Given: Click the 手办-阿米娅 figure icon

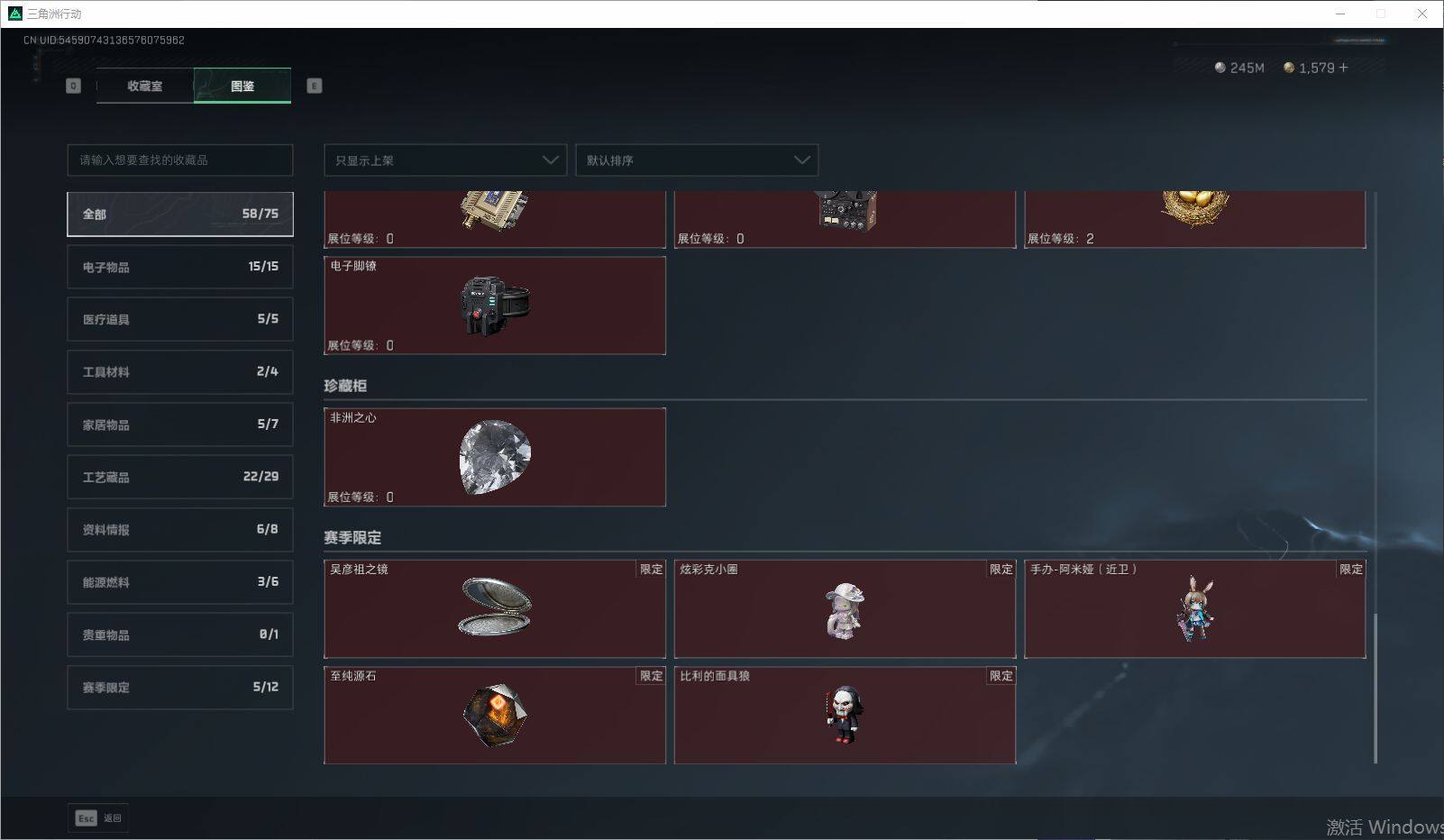Looking at the screenshot, I should [x=1195, y=609].
